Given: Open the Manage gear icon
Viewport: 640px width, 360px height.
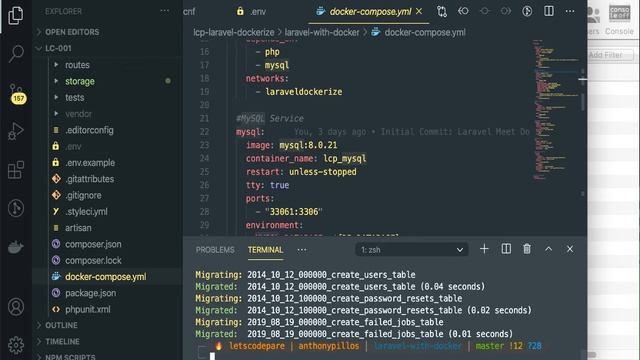Looking at the screenshot, I should (x=16, y=345).
